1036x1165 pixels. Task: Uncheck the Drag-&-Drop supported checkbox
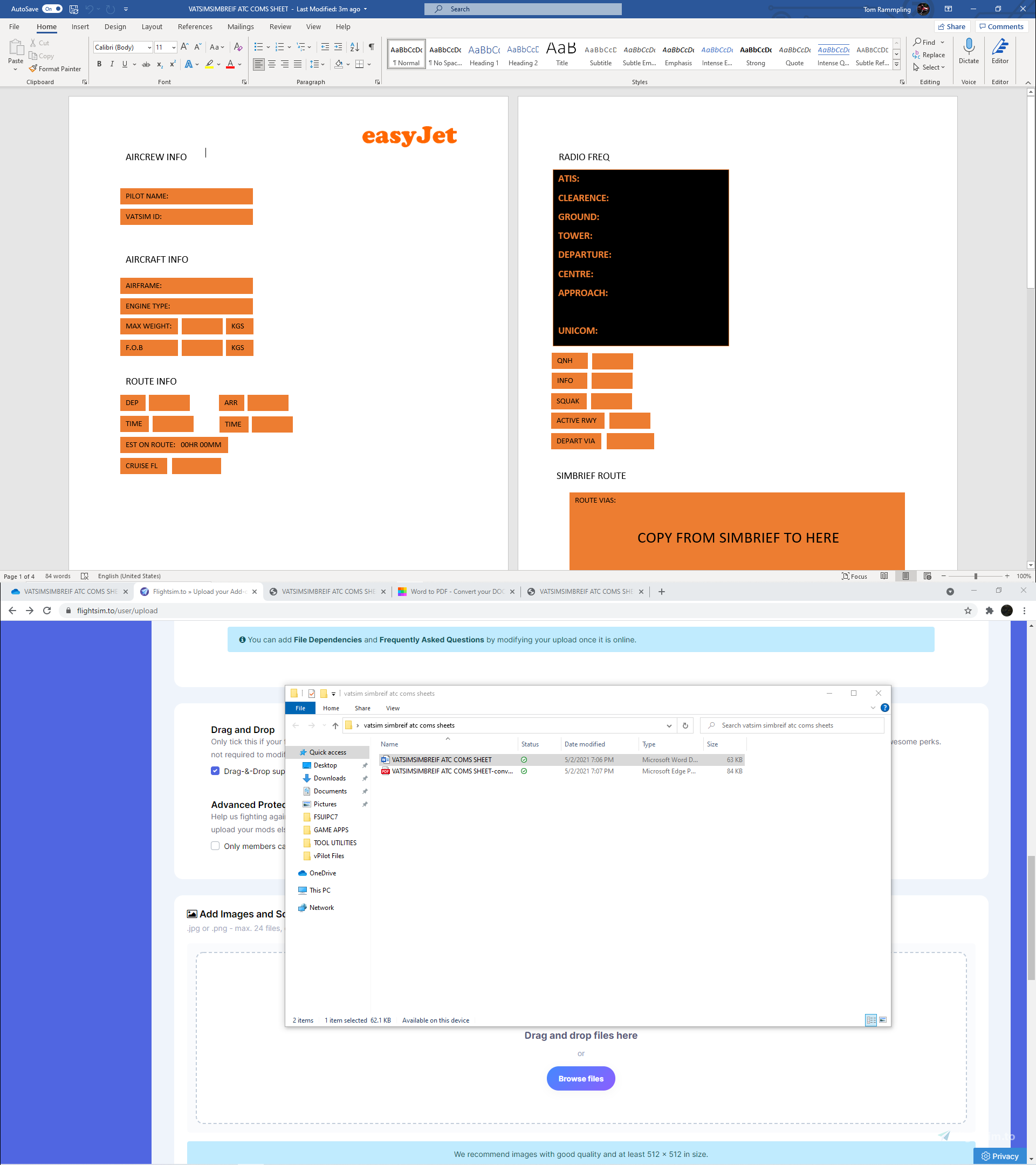click(x=215, y=771)
